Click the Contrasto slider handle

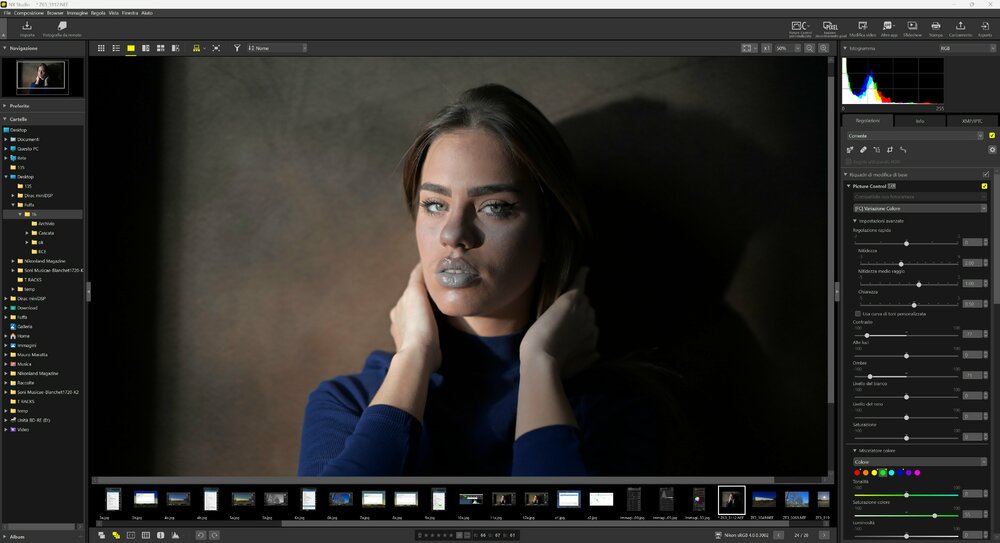(867, 335)
